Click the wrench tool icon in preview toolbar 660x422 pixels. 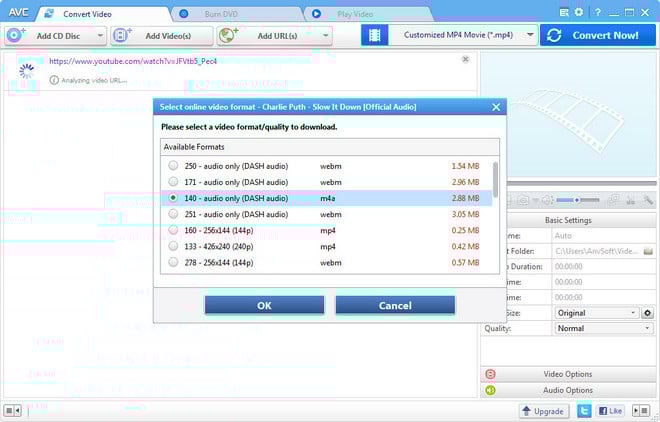tap(648, 200)
